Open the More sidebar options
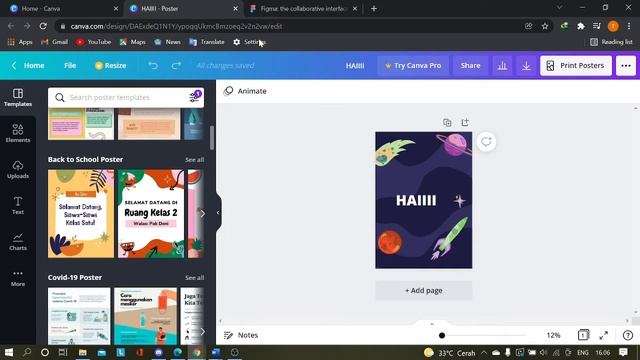The width and height of the screenshot is (640, 360). 18,278
